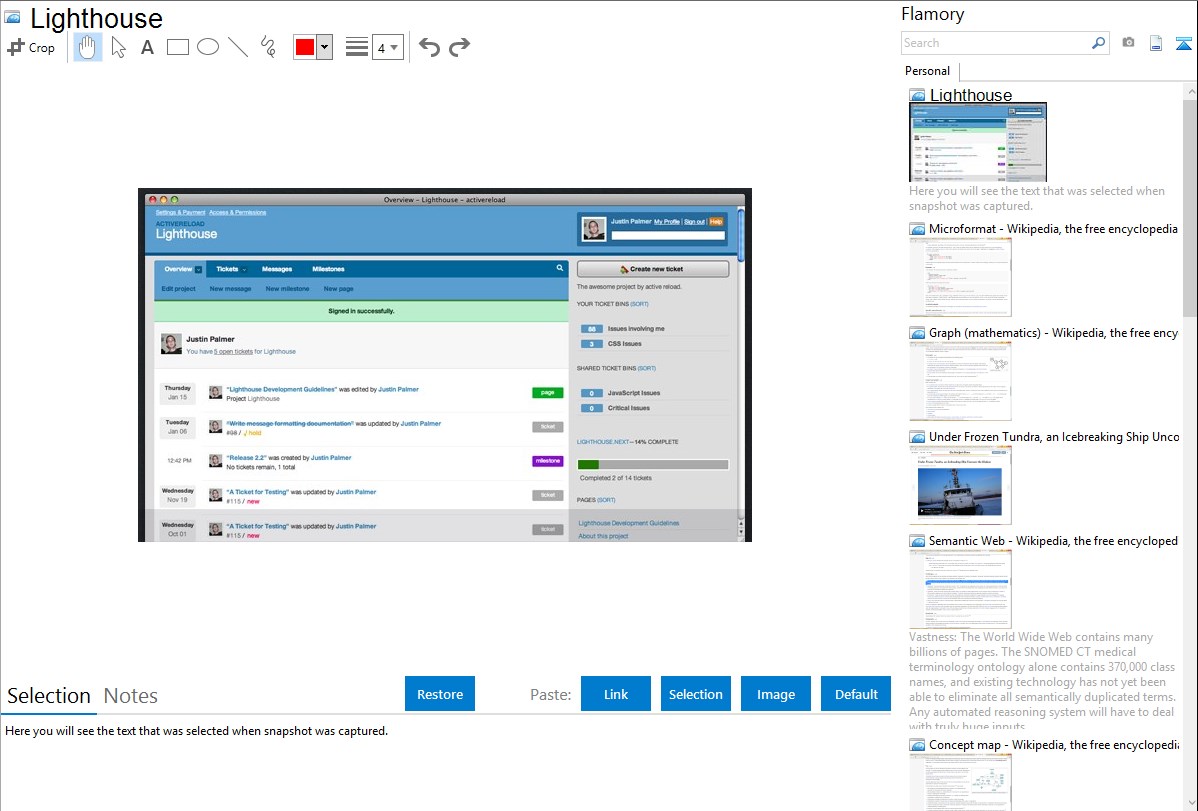Screen dimensions: 1198x811
Task: Click the snapshot list vertical scrollbar
Action: (x=1190, y=206)
